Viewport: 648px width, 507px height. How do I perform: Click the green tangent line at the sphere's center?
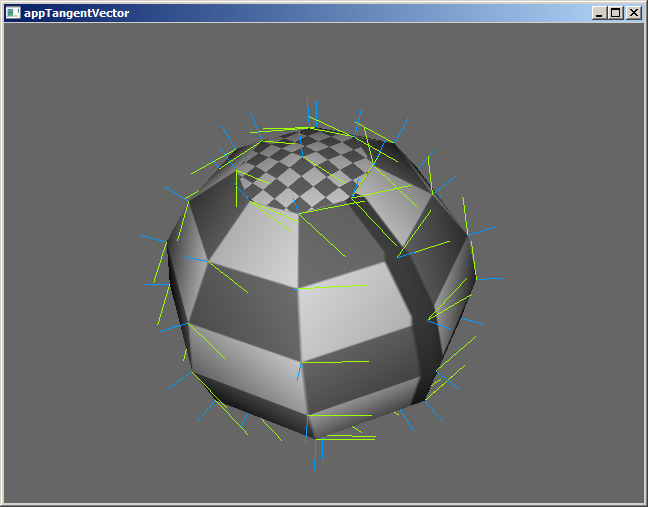tap(325, 288)
